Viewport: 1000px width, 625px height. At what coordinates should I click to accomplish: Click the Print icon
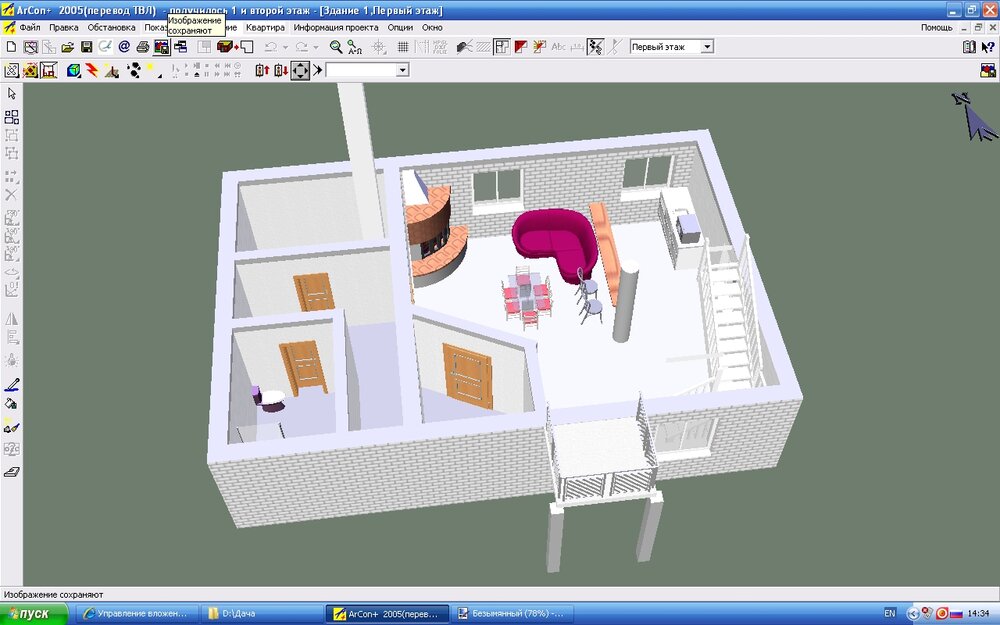(143, 47)
